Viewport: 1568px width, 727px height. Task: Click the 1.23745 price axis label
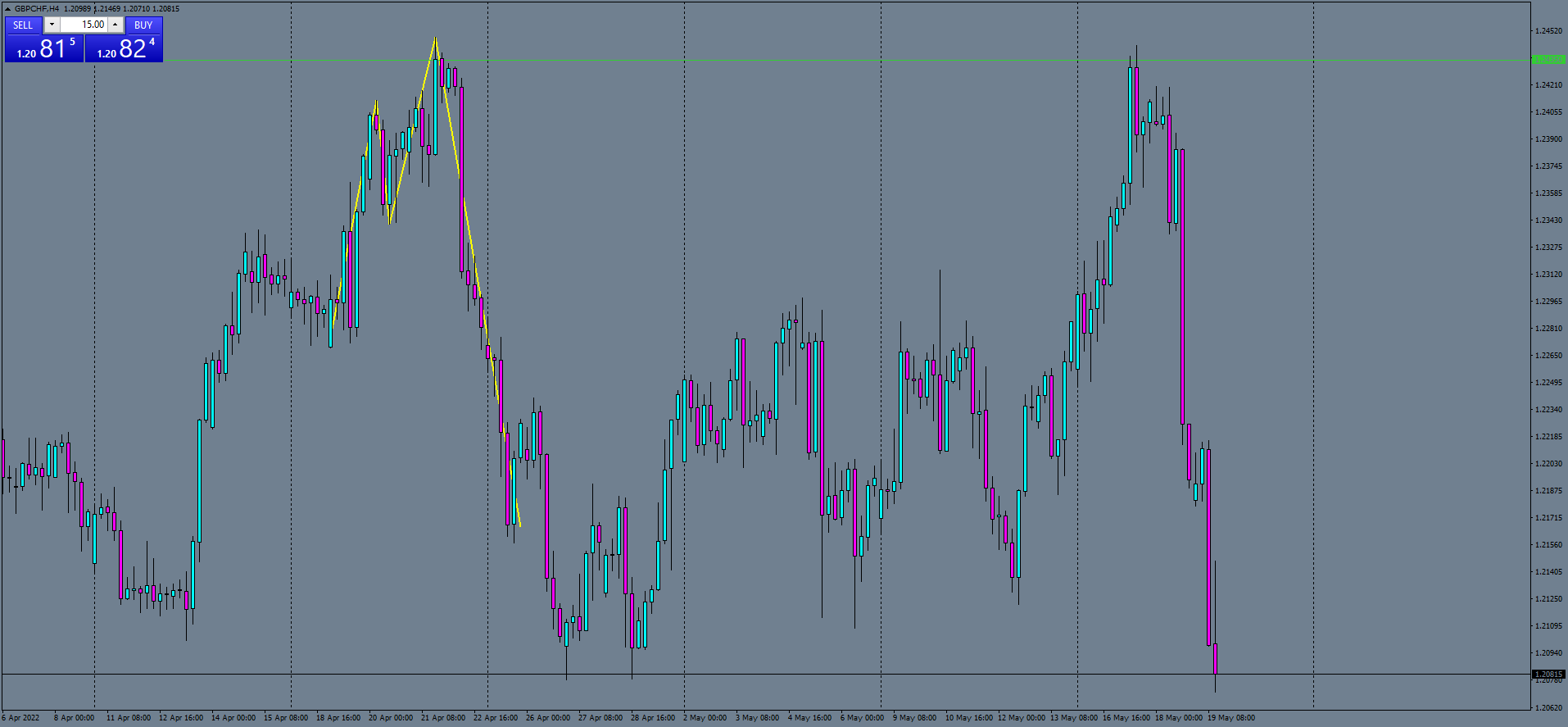(1548, 166)
